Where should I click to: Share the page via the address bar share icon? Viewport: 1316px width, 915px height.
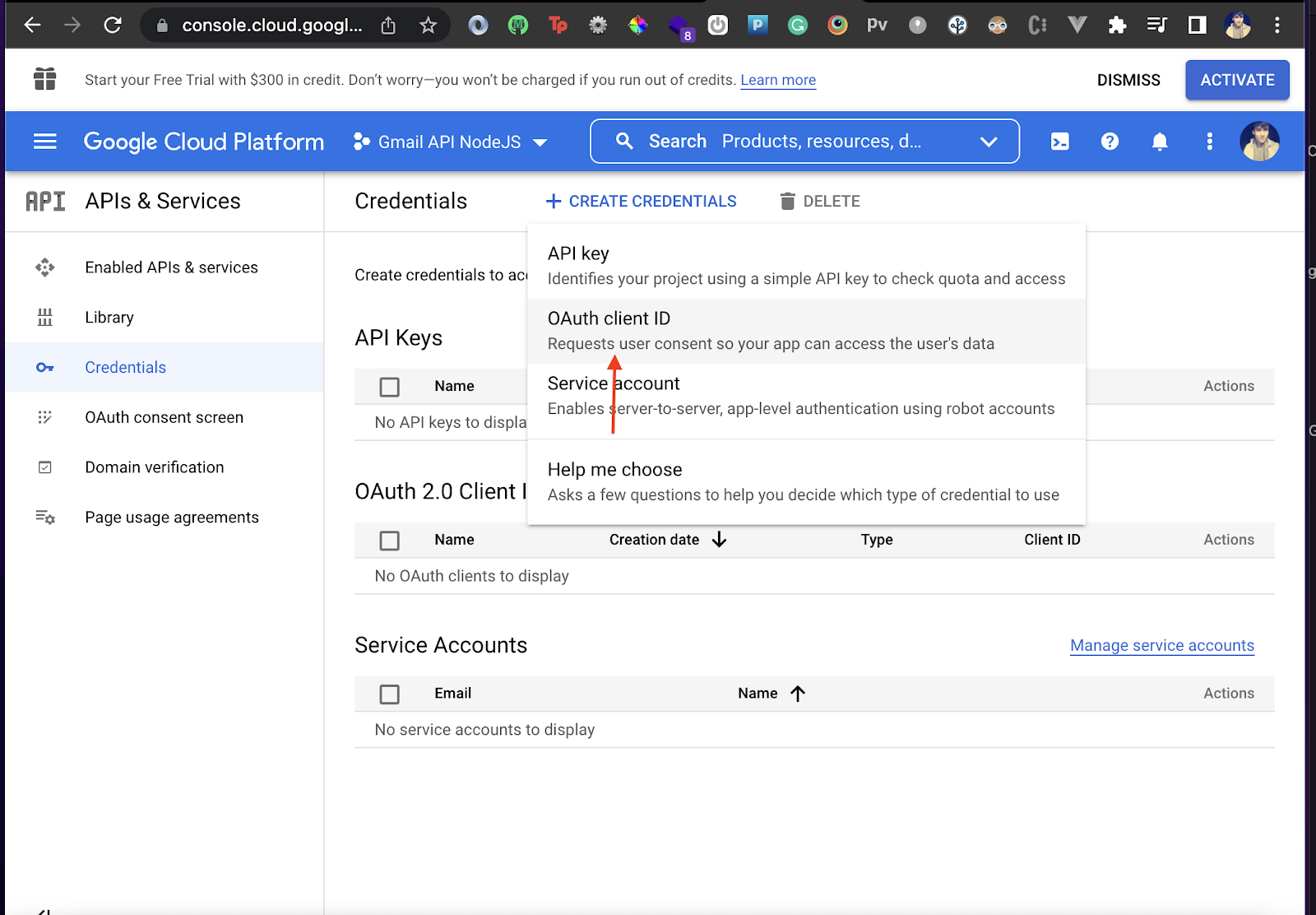pyautogui.click(x=388, y=26)
